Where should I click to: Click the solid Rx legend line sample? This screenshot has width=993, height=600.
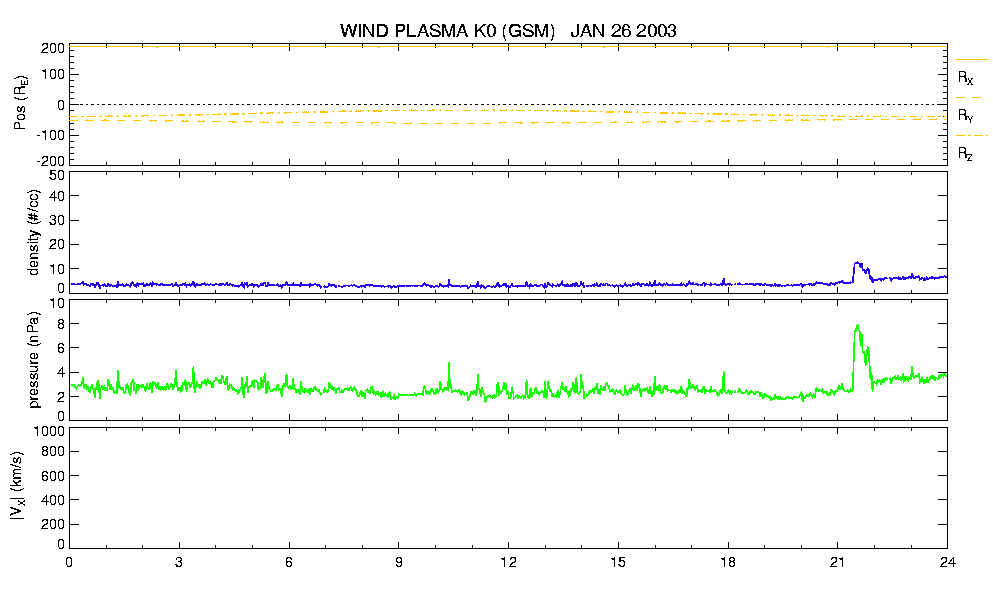pos(971,60)
